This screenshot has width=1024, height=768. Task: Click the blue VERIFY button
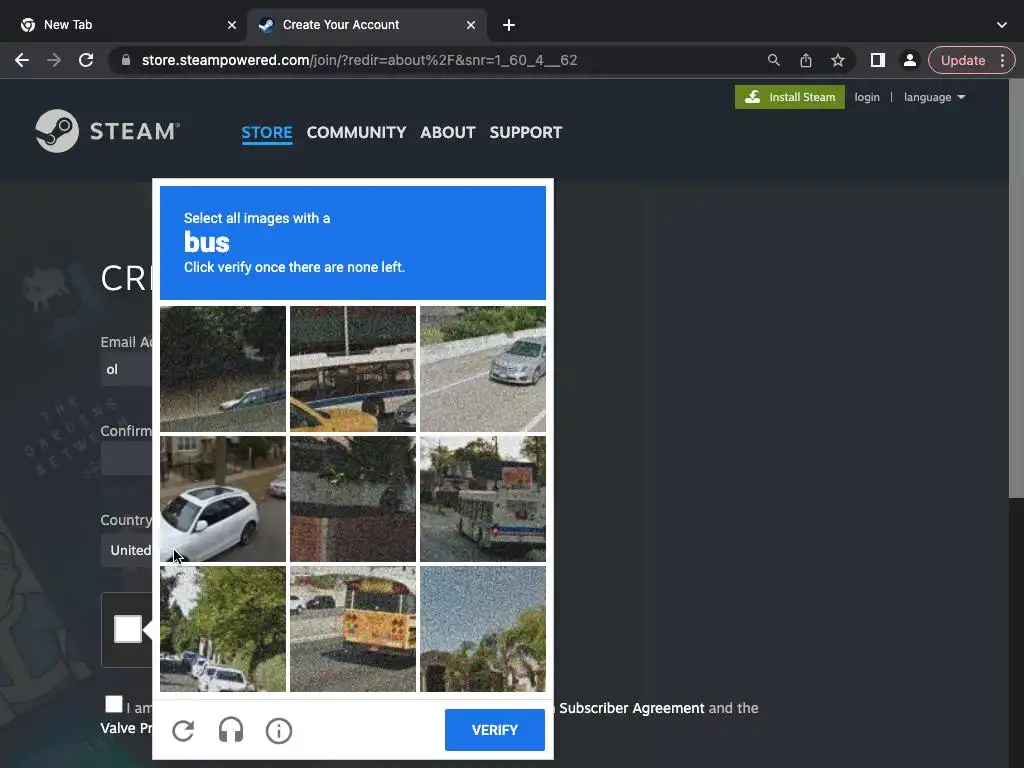click(x=494, y=730)
